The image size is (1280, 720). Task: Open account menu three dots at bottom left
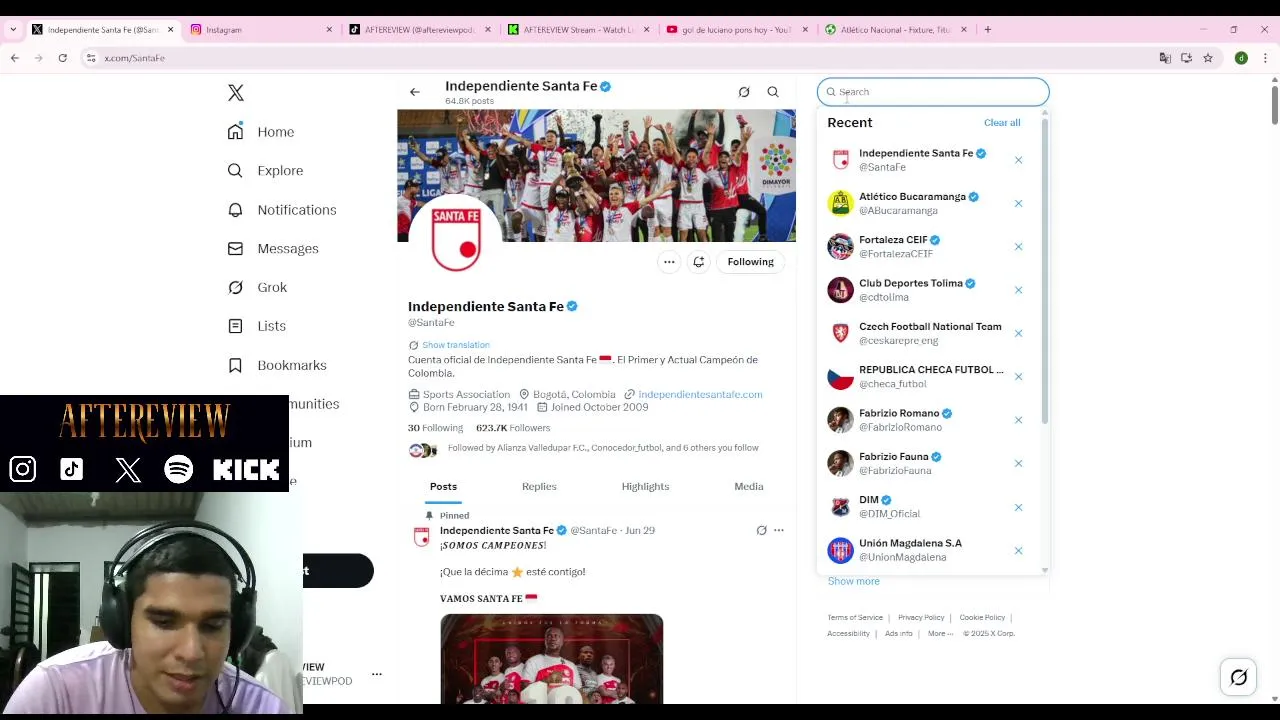point(377,674)
